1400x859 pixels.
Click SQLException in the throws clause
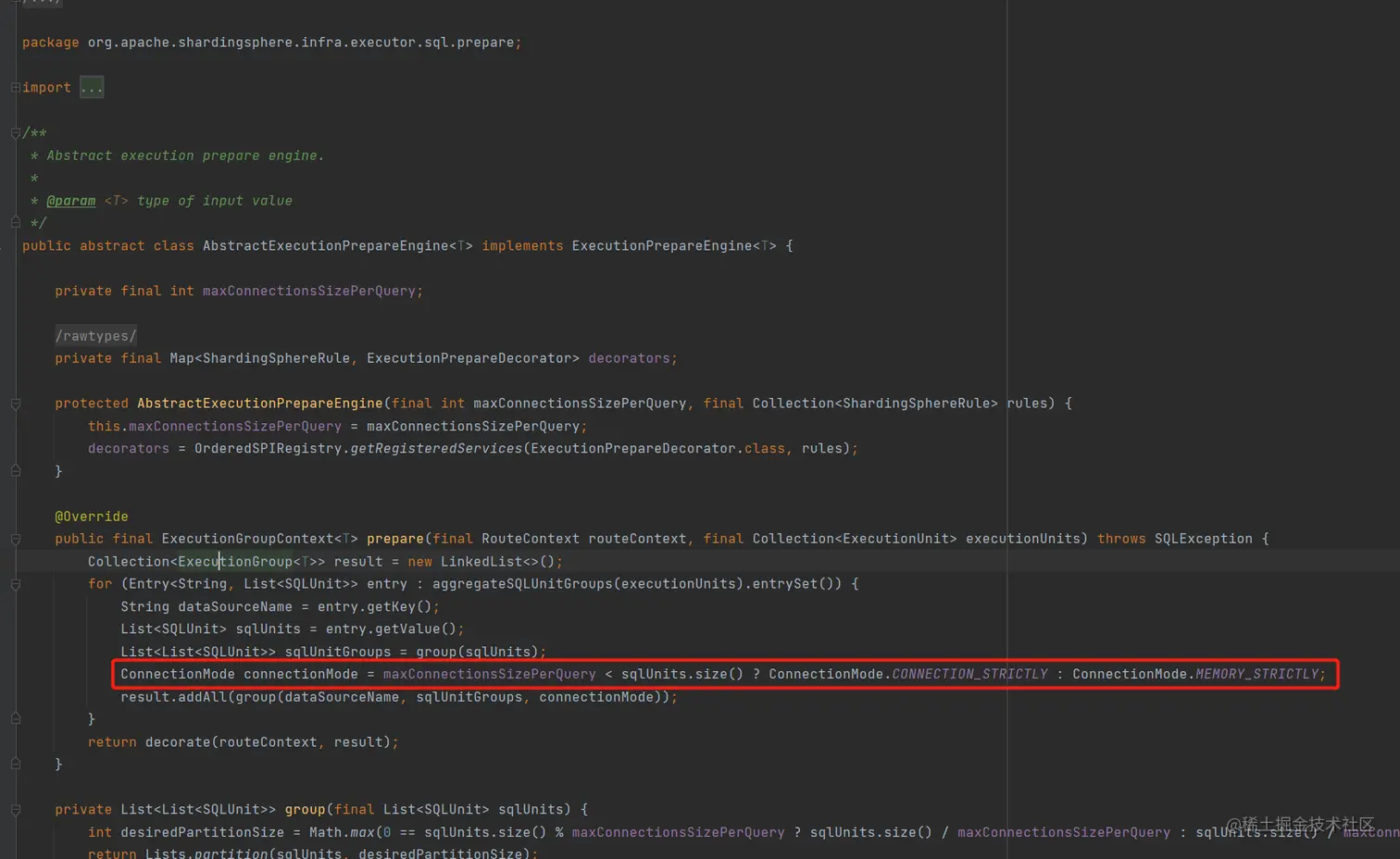1204,539
